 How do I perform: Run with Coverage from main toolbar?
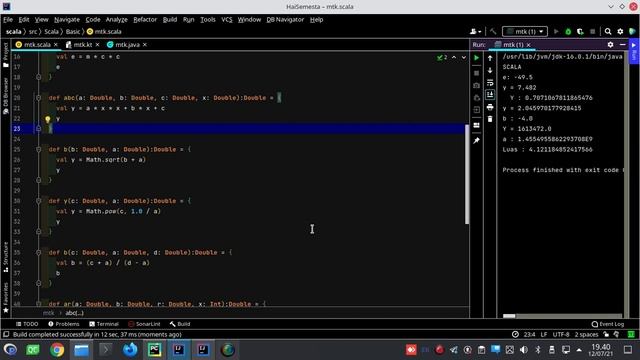point(580,31)
